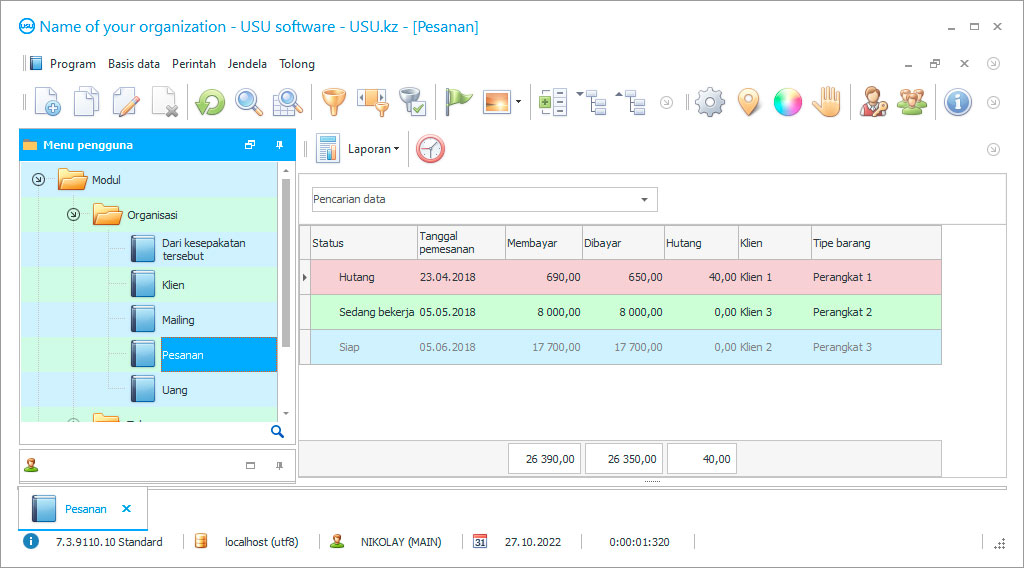Click the expand tree icon
Image resolution: width=1024 pixels, height=568 pixels.
592,103
